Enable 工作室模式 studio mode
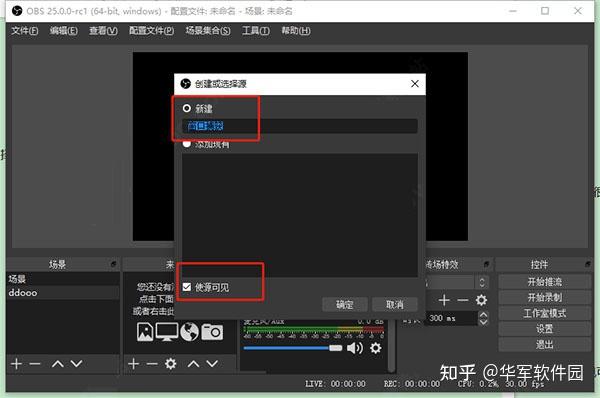 pyautogui.click(x=545, y=313)
